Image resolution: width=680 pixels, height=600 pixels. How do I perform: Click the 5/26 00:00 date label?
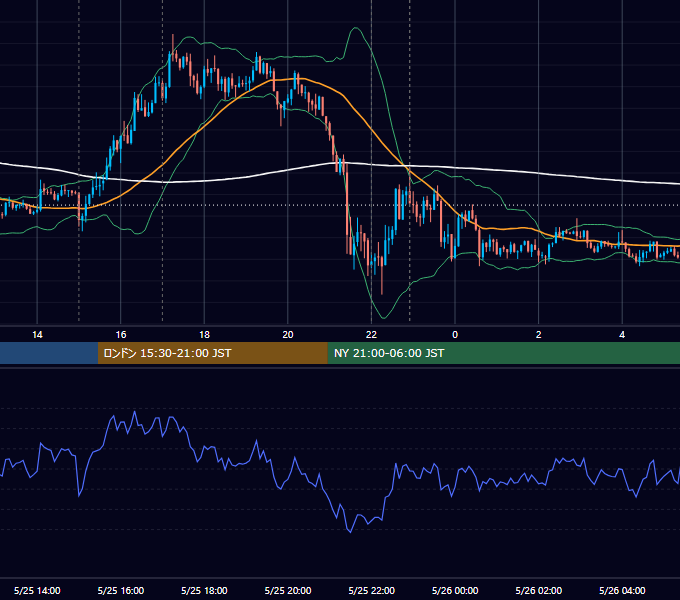point(455,590)
